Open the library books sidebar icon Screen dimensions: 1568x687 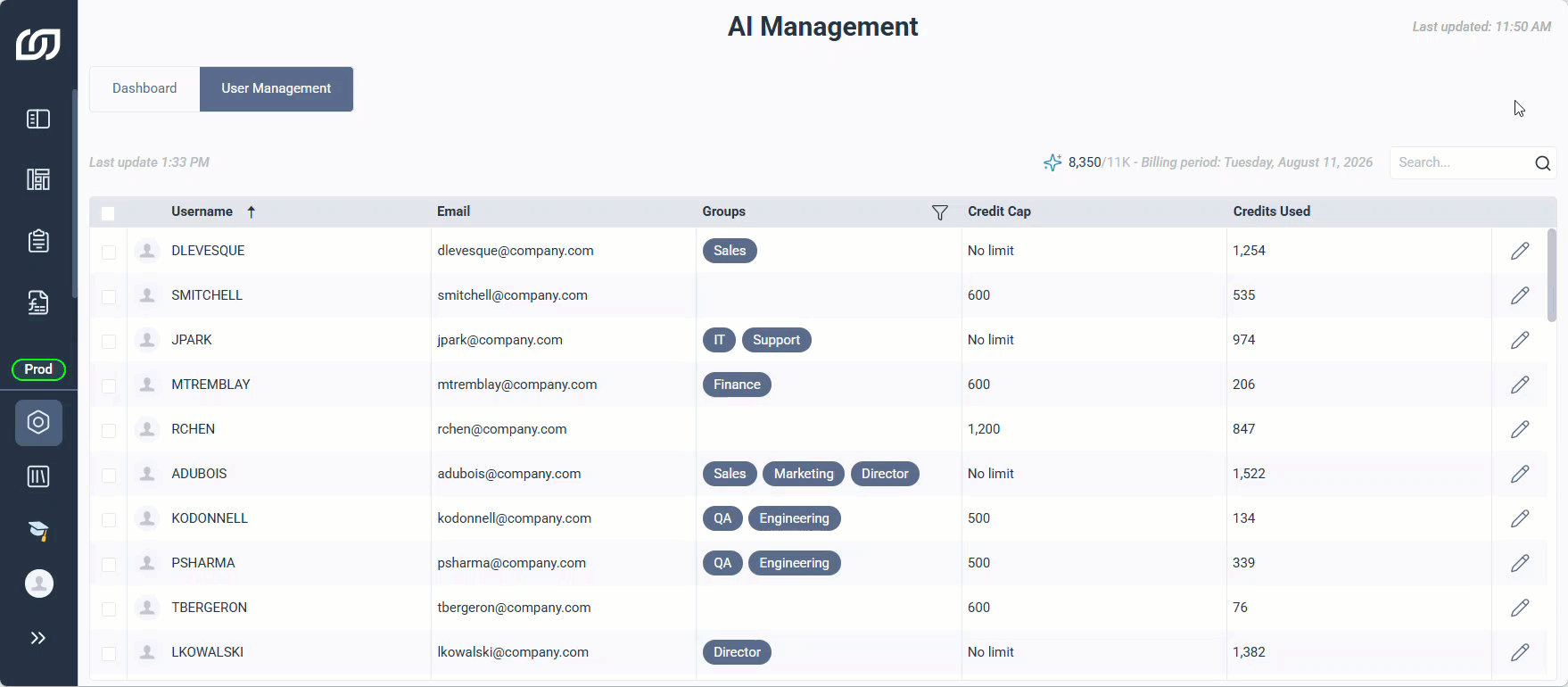(38, 476)
